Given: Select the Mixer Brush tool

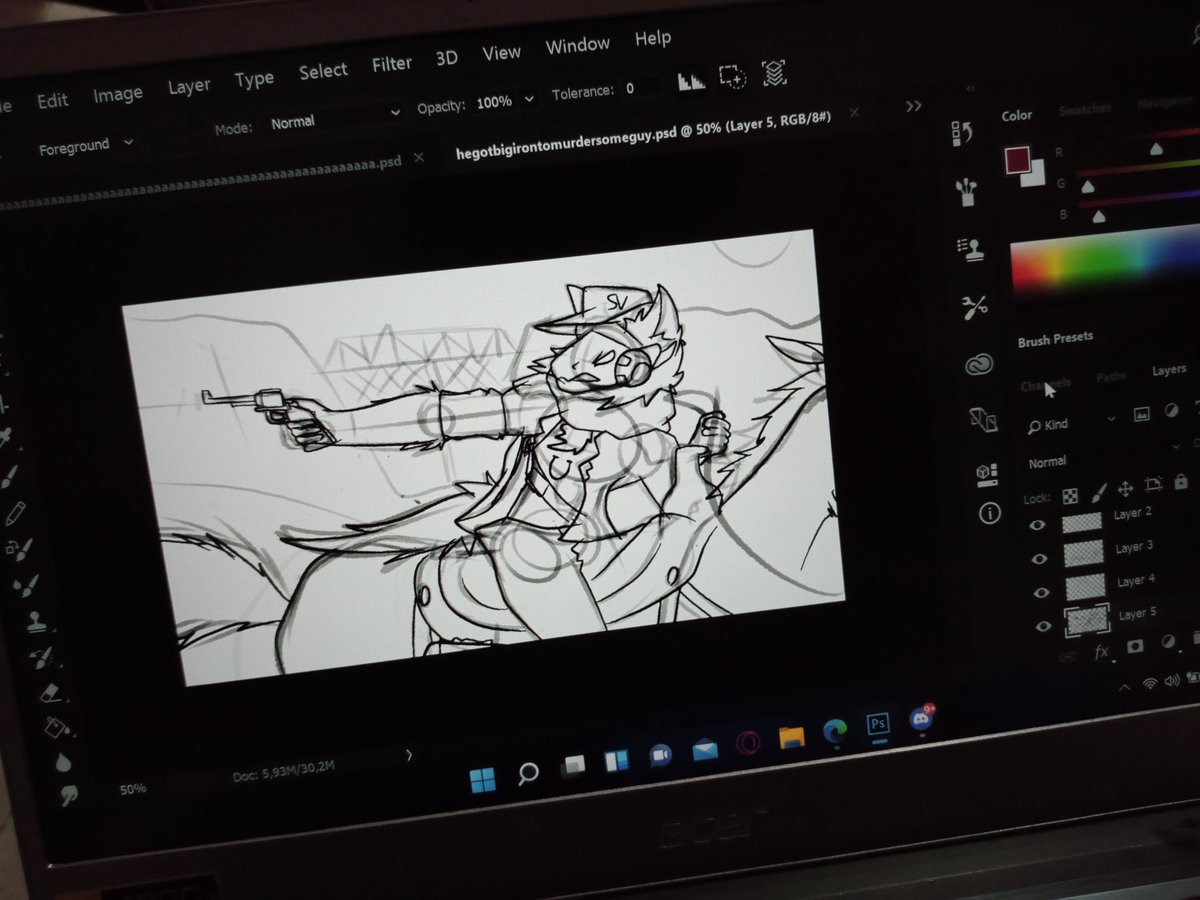Looking at the screenshot, I should pyautogui.click(x=24, y=585).
